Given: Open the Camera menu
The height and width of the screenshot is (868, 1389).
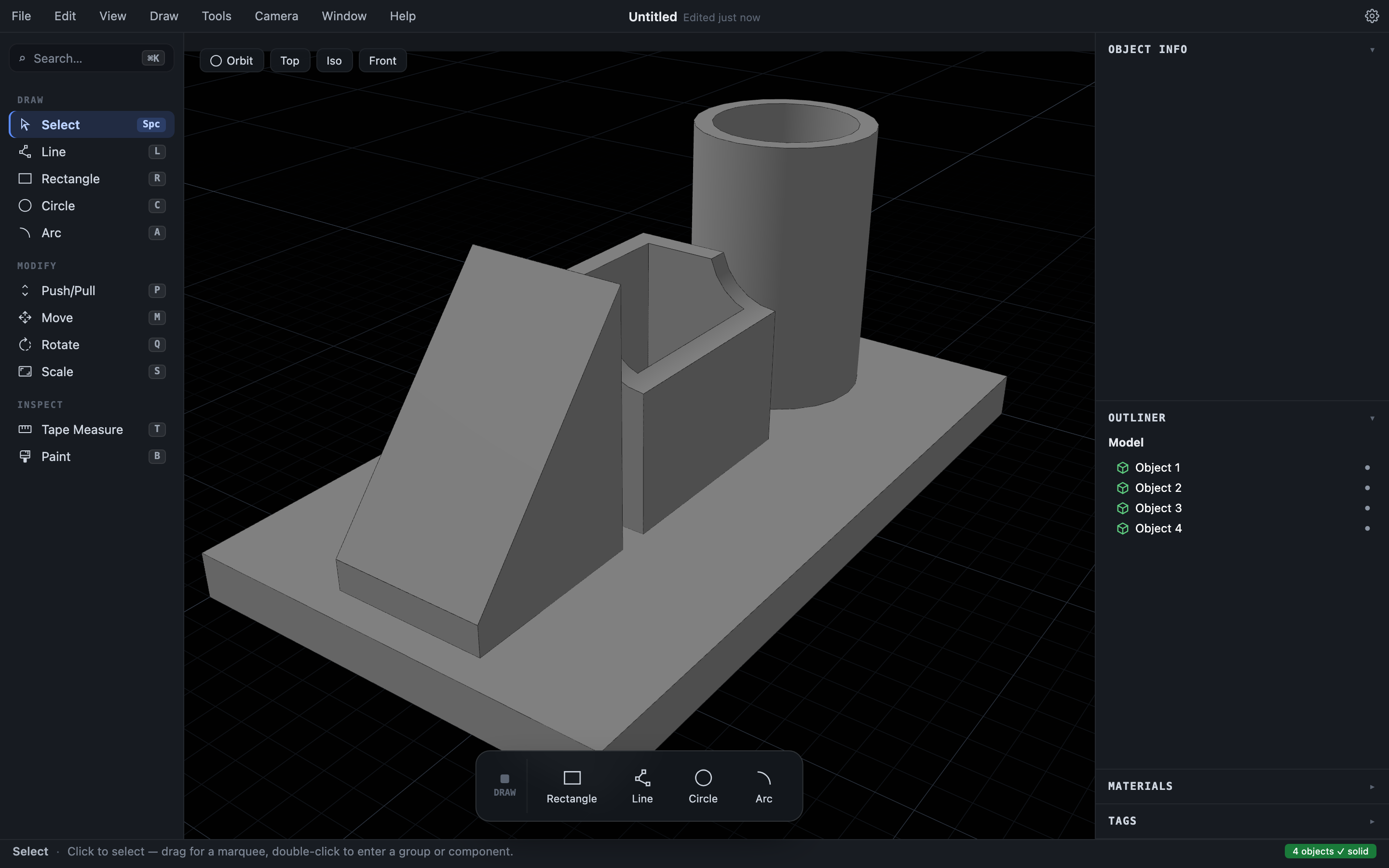Looking at the screenshot, I should click(277, 16).
